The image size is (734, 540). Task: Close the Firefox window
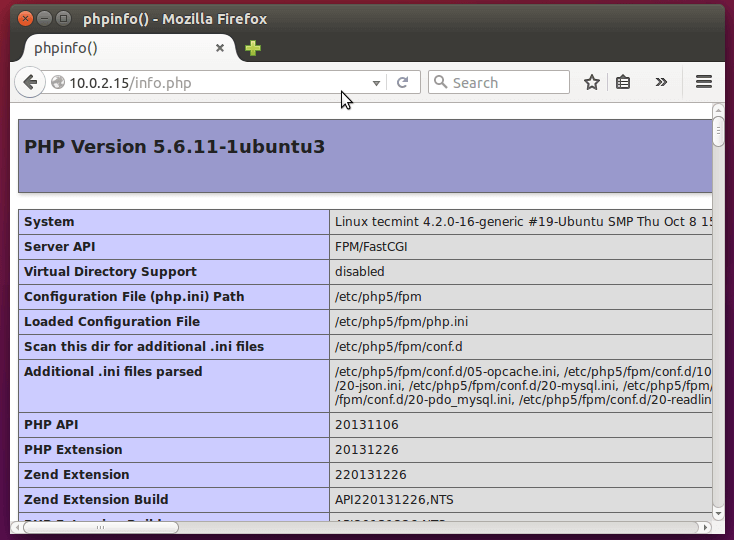24,18
